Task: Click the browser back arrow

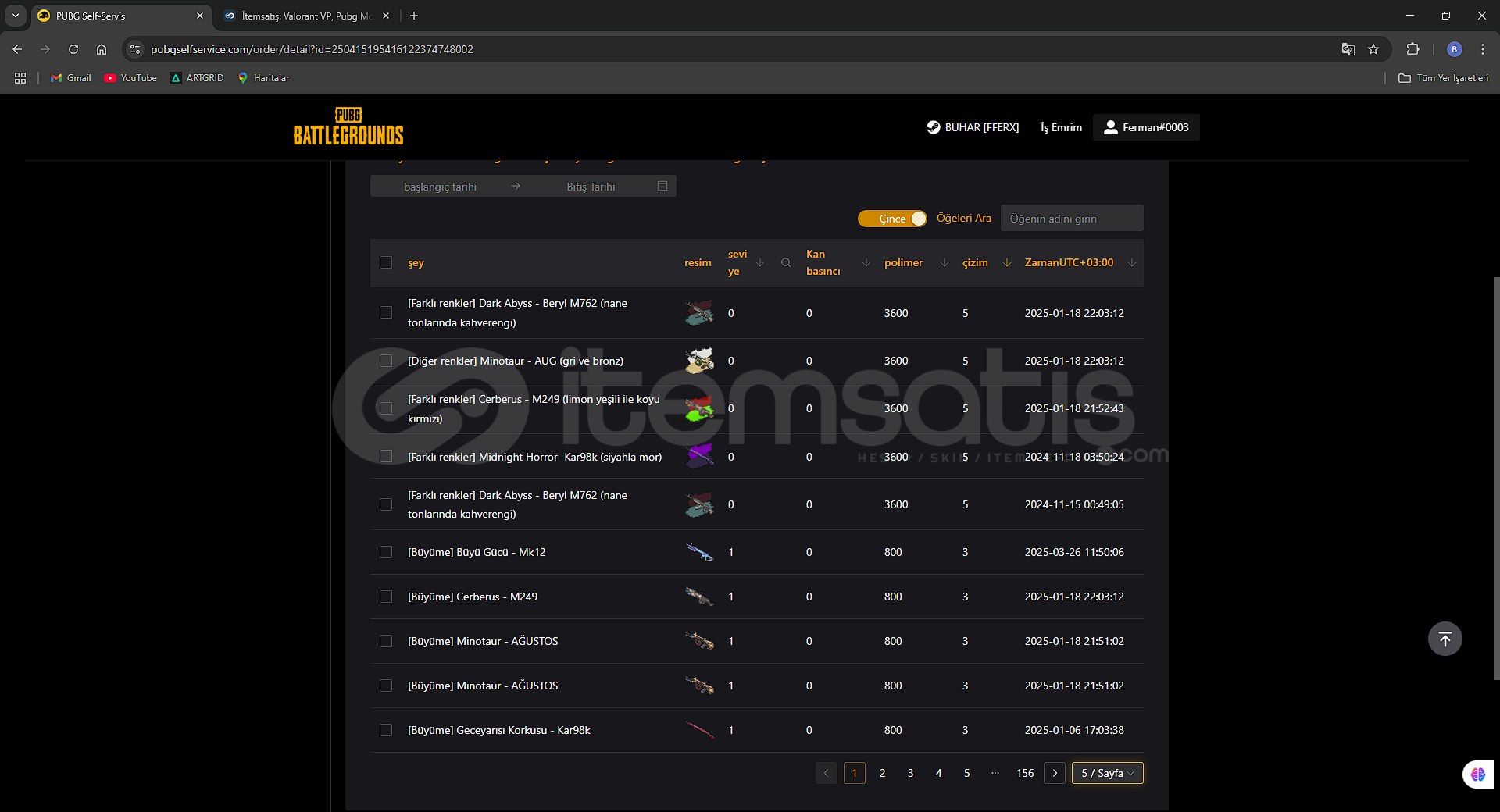Action: (x=17, y=49)
